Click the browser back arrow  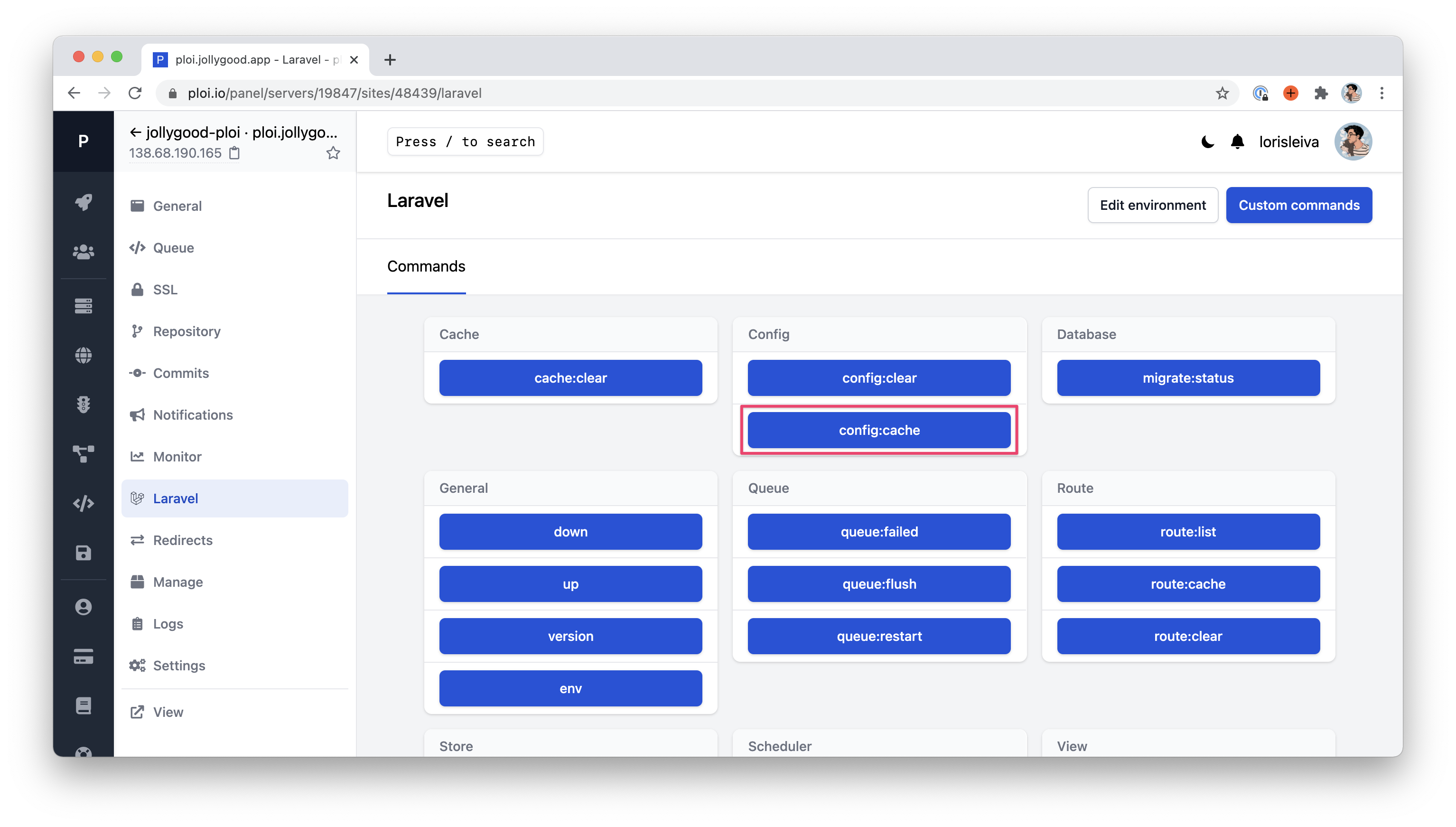tap(74, 93)
